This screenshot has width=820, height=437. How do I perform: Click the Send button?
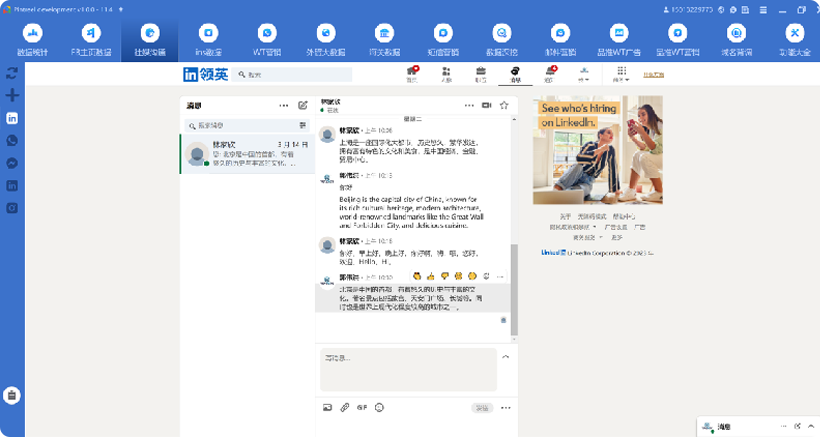(x=482, y=408)
